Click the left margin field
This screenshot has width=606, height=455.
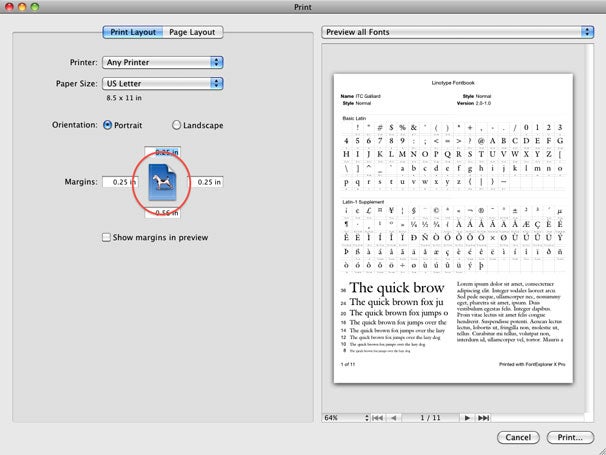pyautogui.click(x=120, y=182)
